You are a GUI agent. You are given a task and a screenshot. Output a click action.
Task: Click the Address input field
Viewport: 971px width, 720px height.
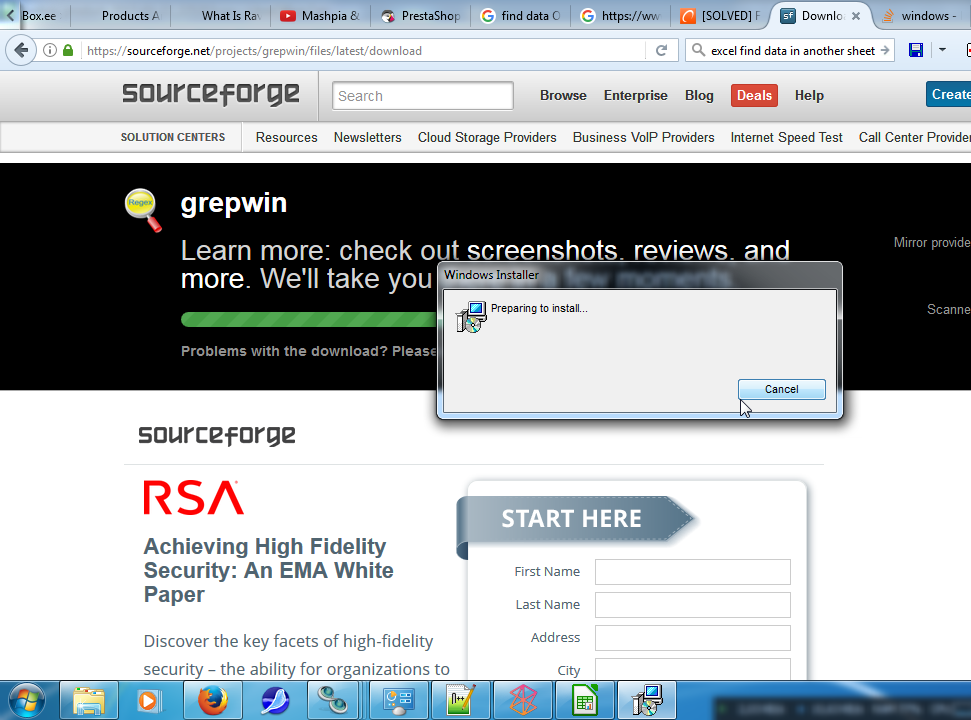point(693,638)
